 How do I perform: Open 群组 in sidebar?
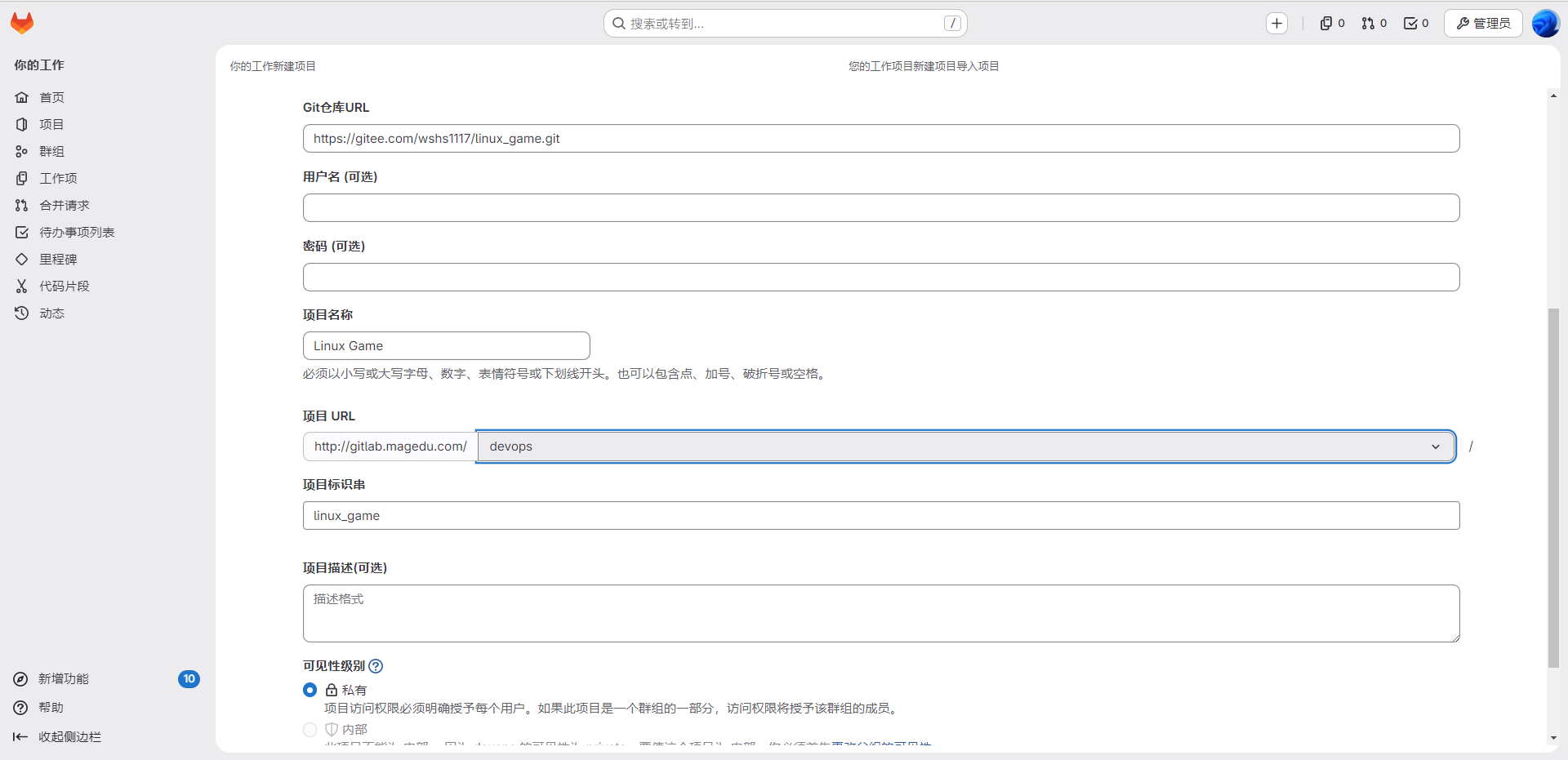(x=108, y=151)
